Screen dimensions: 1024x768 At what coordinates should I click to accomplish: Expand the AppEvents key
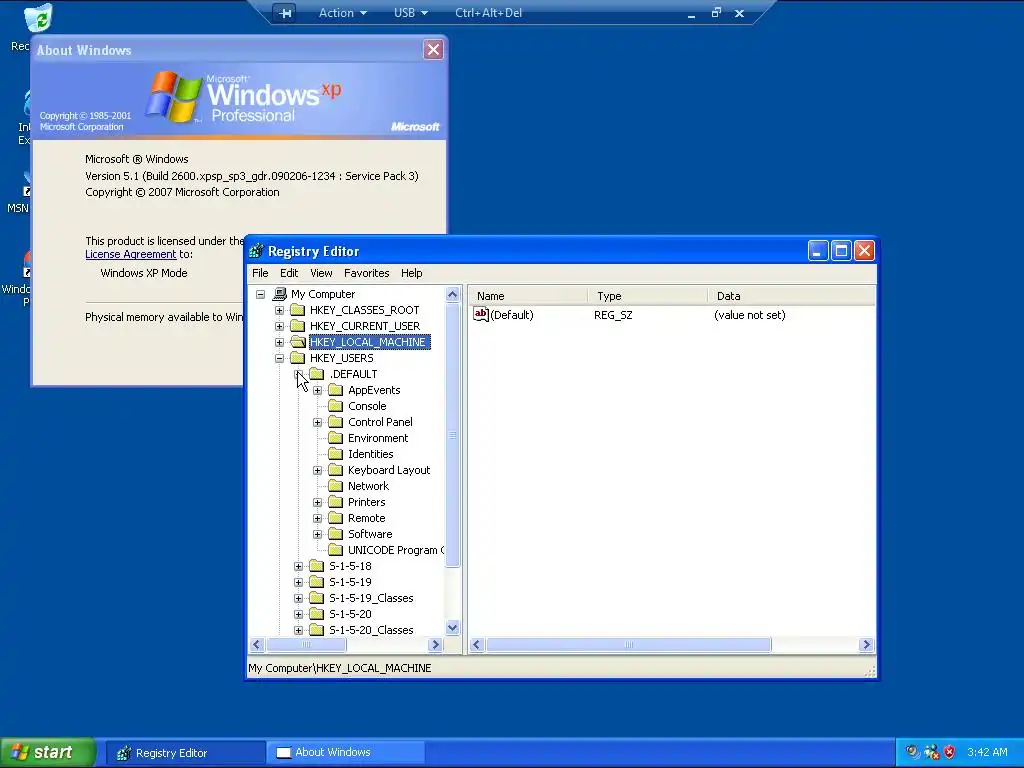pos(317,390)
